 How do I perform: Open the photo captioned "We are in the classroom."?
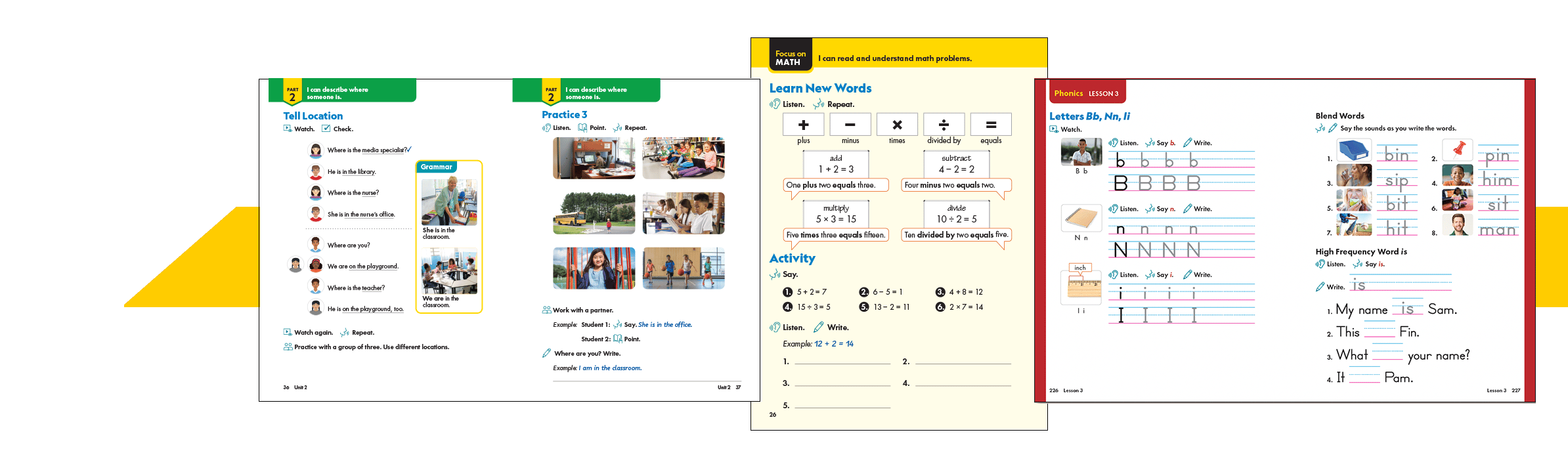point(449,271)
